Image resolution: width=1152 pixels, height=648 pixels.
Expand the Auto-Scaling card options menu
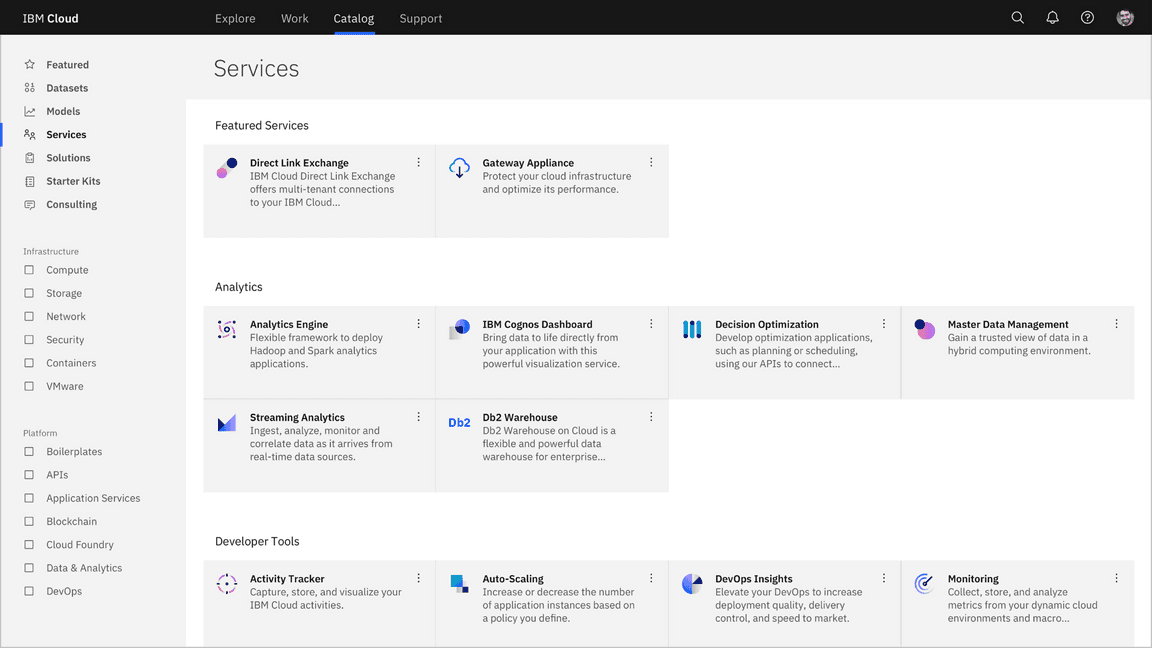tap(651, 578)
